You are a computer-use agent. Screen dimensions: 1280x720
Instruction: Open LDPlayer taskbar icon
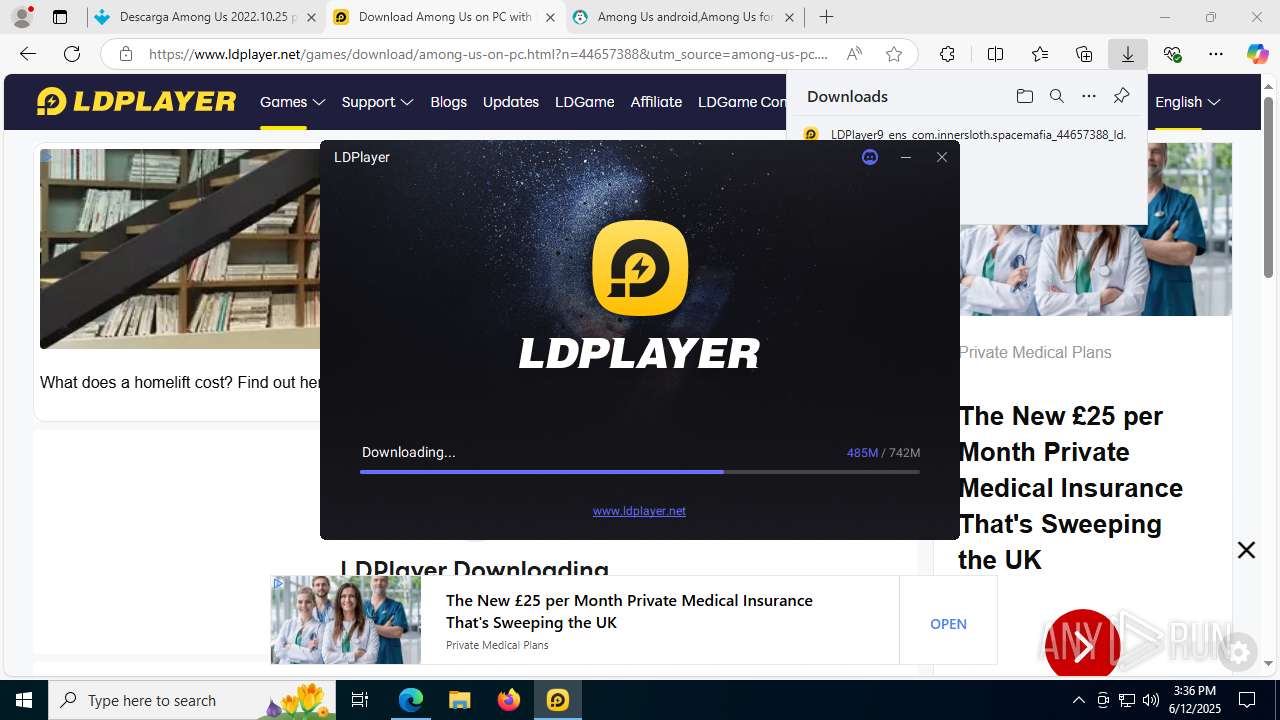click(x=558, y=700)
